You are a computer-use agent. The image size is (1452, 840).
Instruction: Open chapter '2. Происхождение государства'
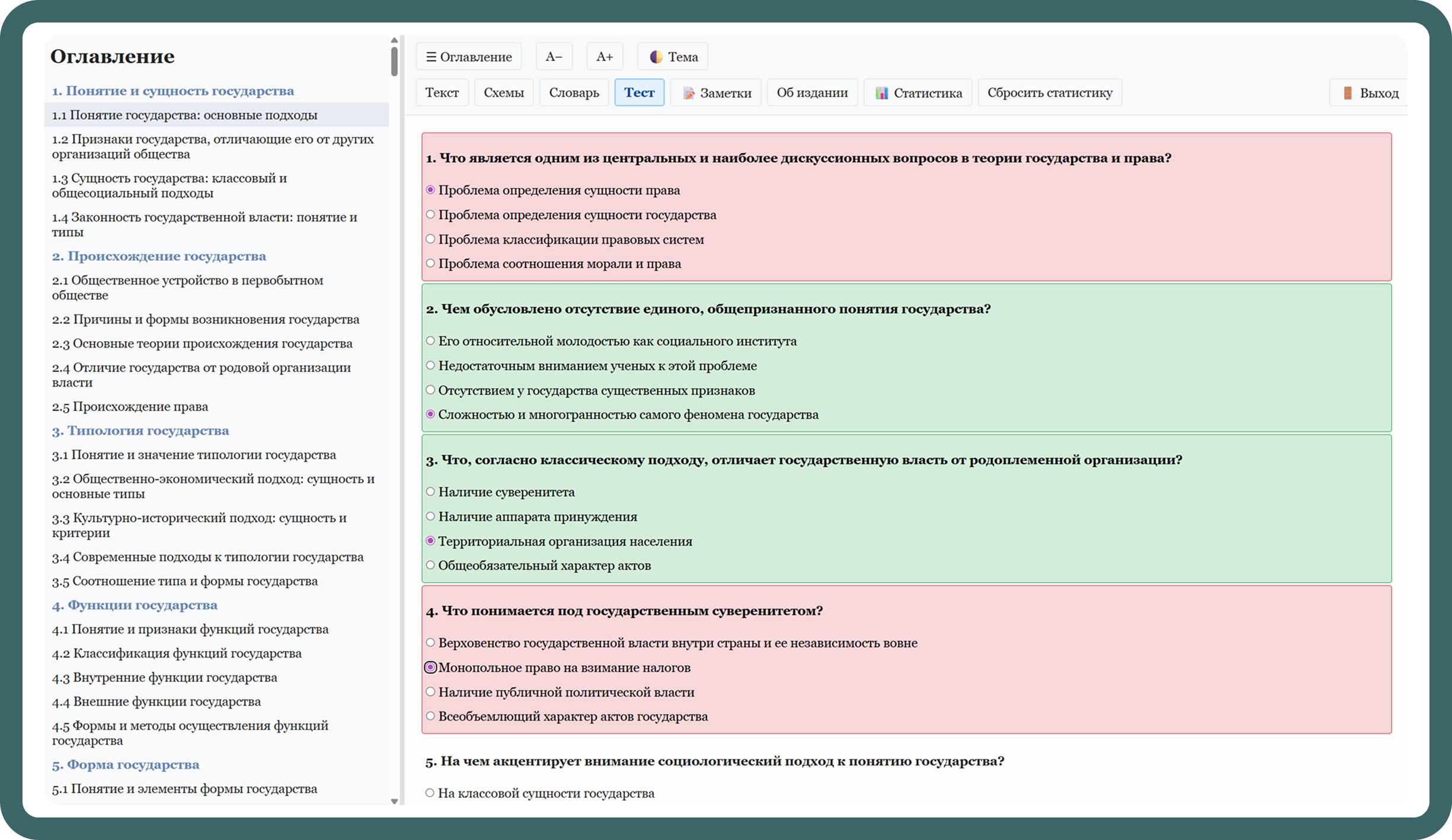(x=159, y=256)
